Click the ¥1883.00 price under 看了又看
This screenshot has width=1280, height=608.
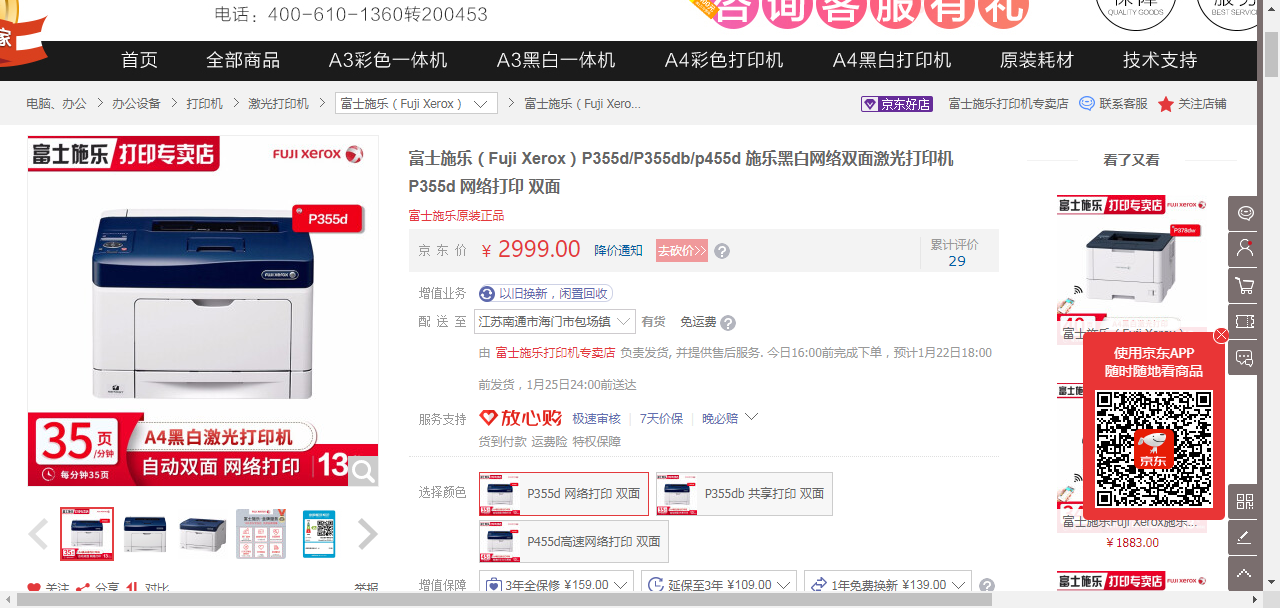tap(1133, 543)
